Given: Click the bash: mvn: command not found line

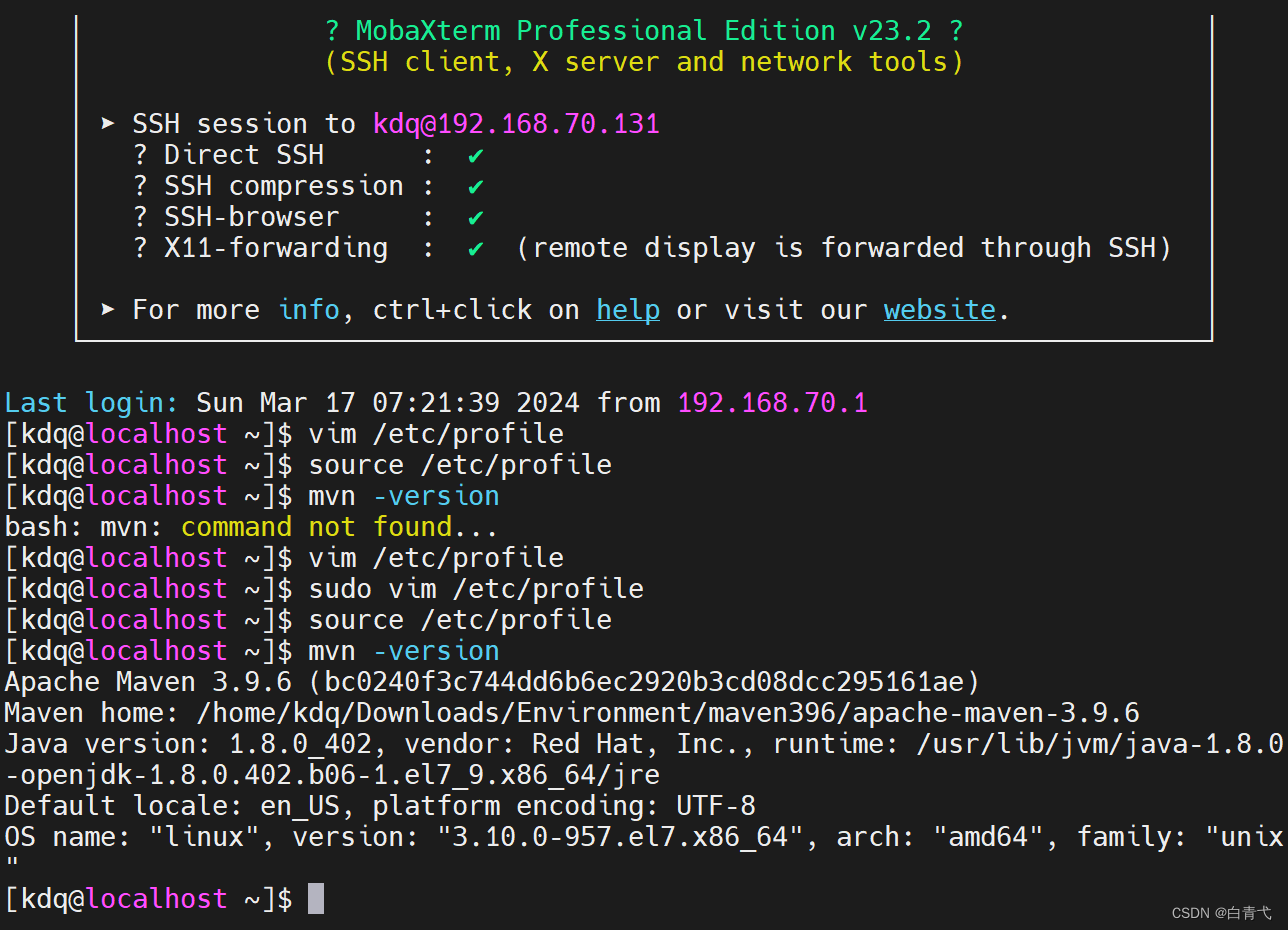Looking at the screenshot, I should (x=251, y=527).
